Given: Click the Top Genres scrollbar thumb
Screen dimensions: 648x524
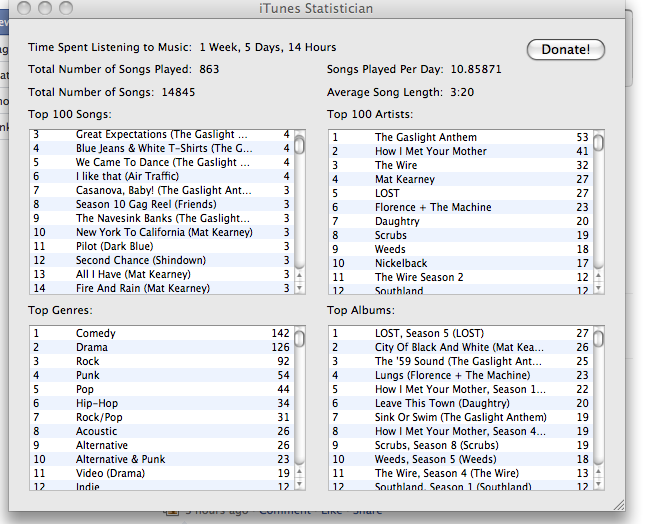Looking at the screenshot, I should point(300,339).
